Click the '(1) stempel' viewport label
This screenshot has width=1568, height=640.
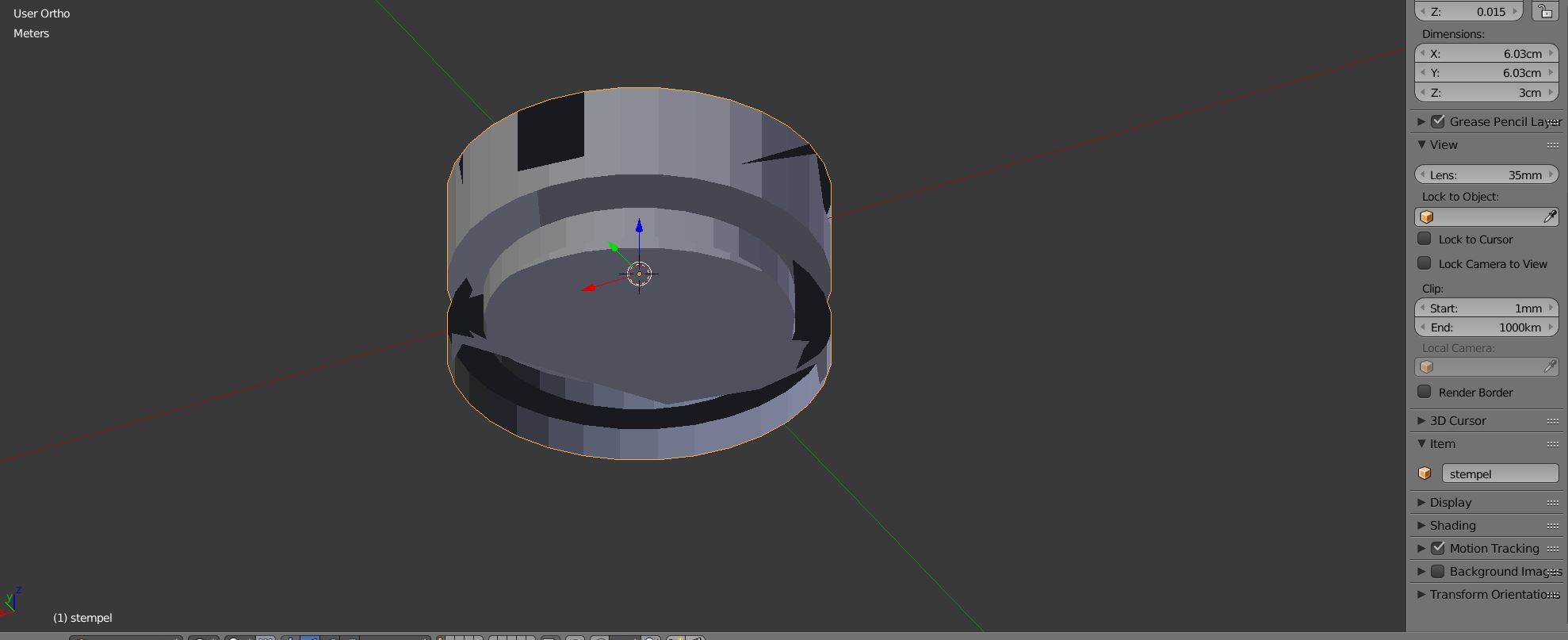82,617
